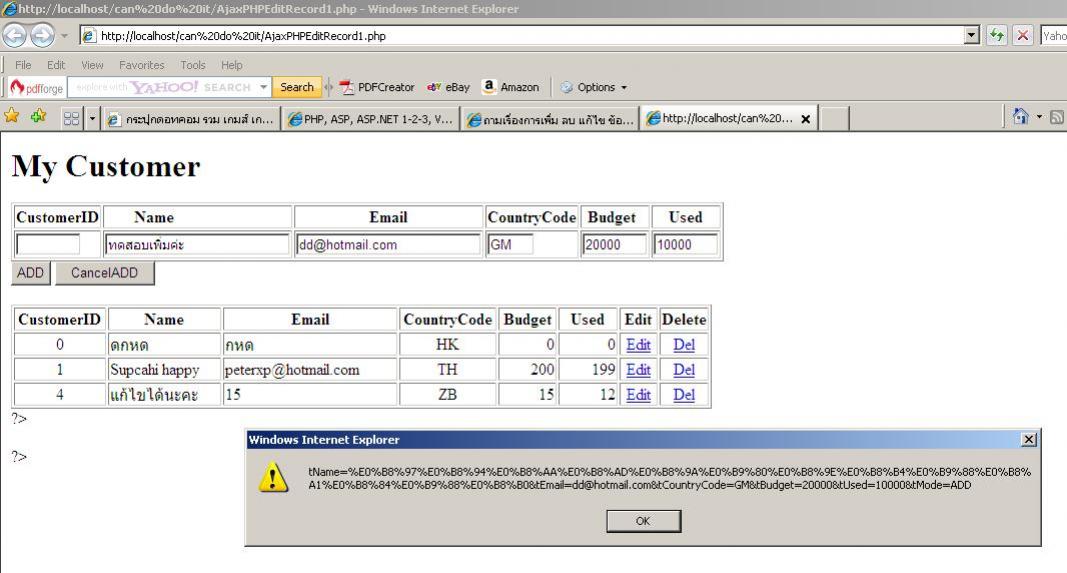Click Del link for Supcahi happy row
1067x573 pixels.
684,370
